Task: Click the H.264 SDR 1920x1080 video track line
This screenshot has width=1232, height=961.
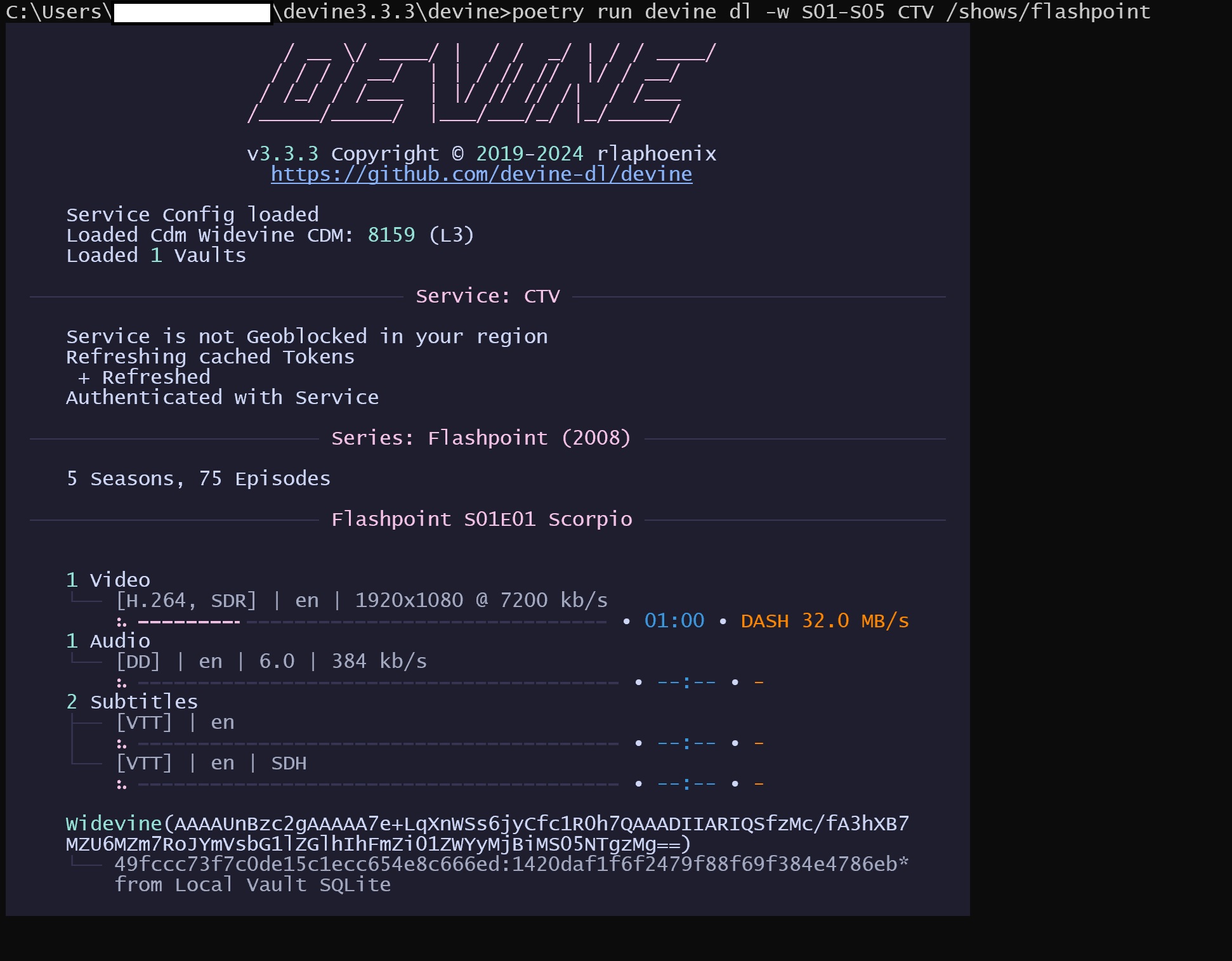Action: 362,600
